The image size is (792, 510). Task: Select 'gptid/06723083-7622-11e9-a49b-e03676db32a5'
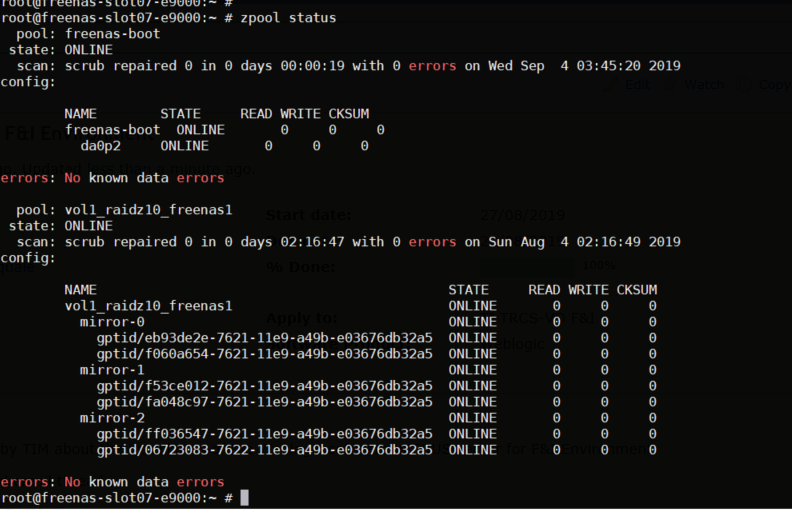pyautogui.click(x=265, y=450)
